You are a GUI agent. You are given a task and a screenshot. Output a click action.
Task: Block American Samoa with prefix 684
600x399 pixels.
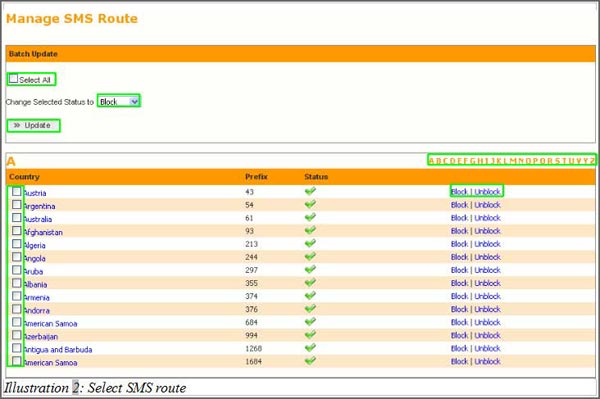click(x=459, y=322)
